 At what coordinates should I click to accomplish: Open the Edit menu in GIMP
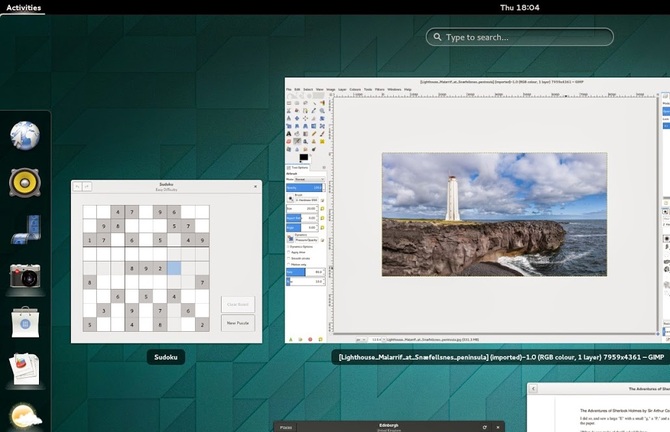[x=297, y=89]
